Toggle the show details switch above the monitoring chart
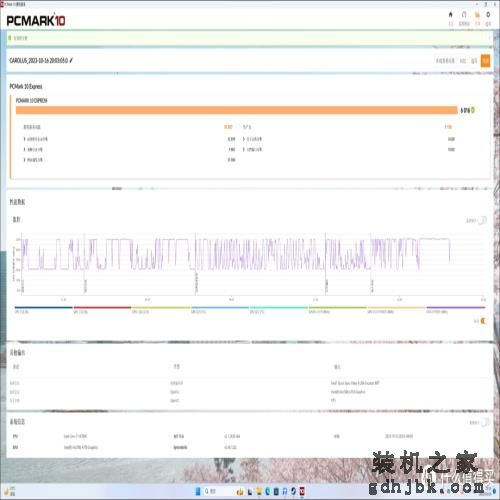Screen dimensions: 500x500 [482, 220]
